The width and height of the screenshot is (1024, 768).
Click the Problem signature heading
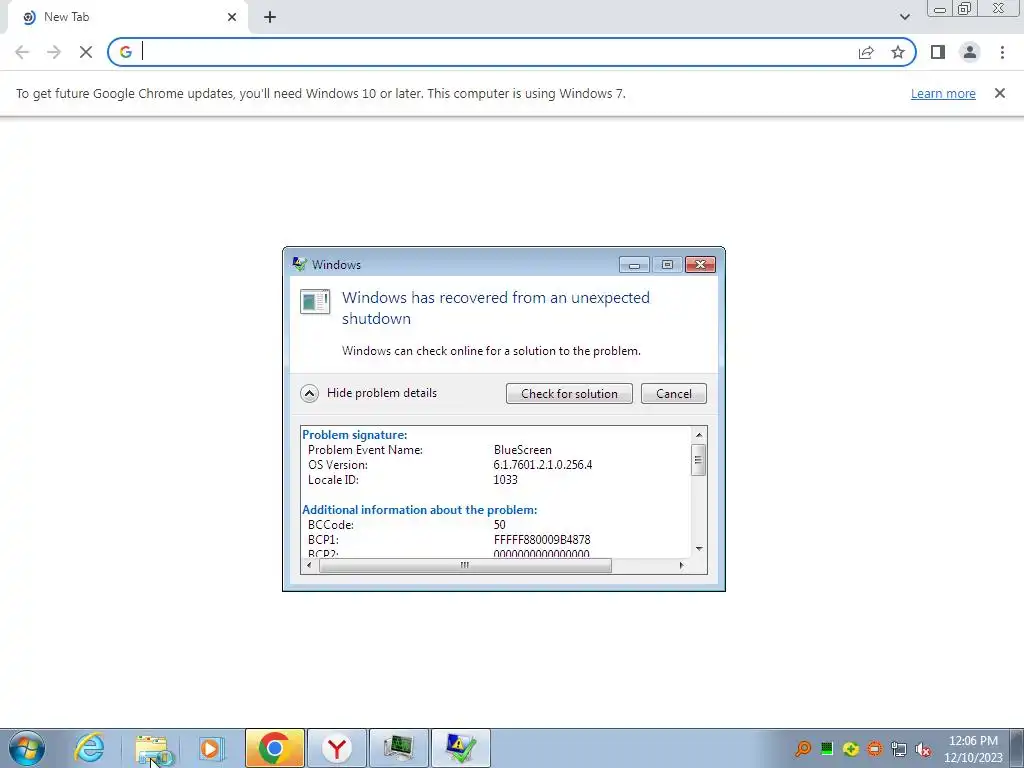pos(355,435)
